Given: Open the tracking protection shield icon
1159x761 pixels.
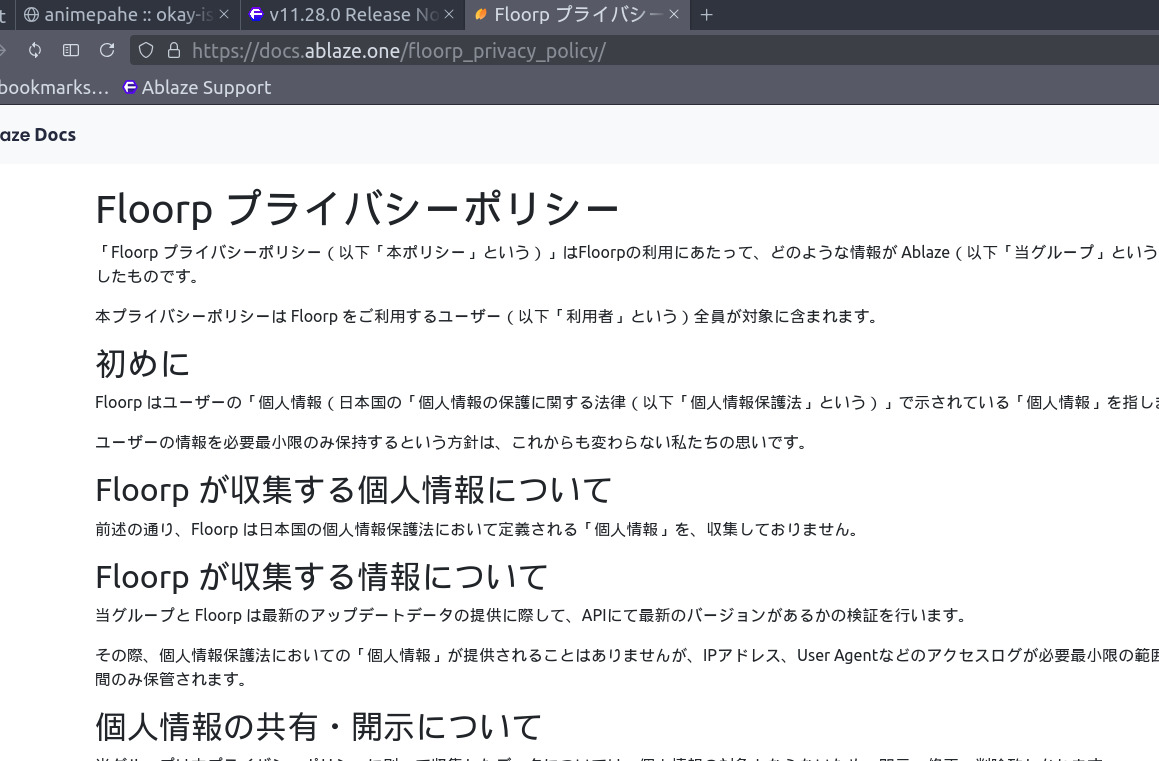Looking at the screenshot, I should [x=146, y=50].
